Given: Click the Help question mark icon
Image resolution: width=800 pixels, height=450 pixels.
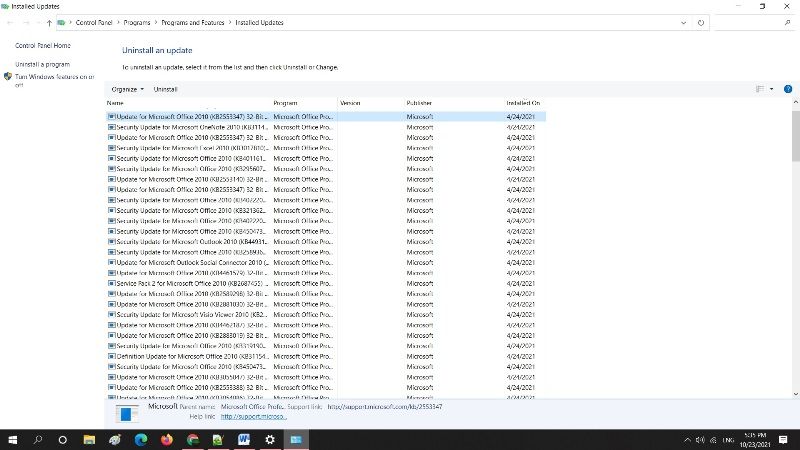Looking at the screenshot, I should (788, 89).
